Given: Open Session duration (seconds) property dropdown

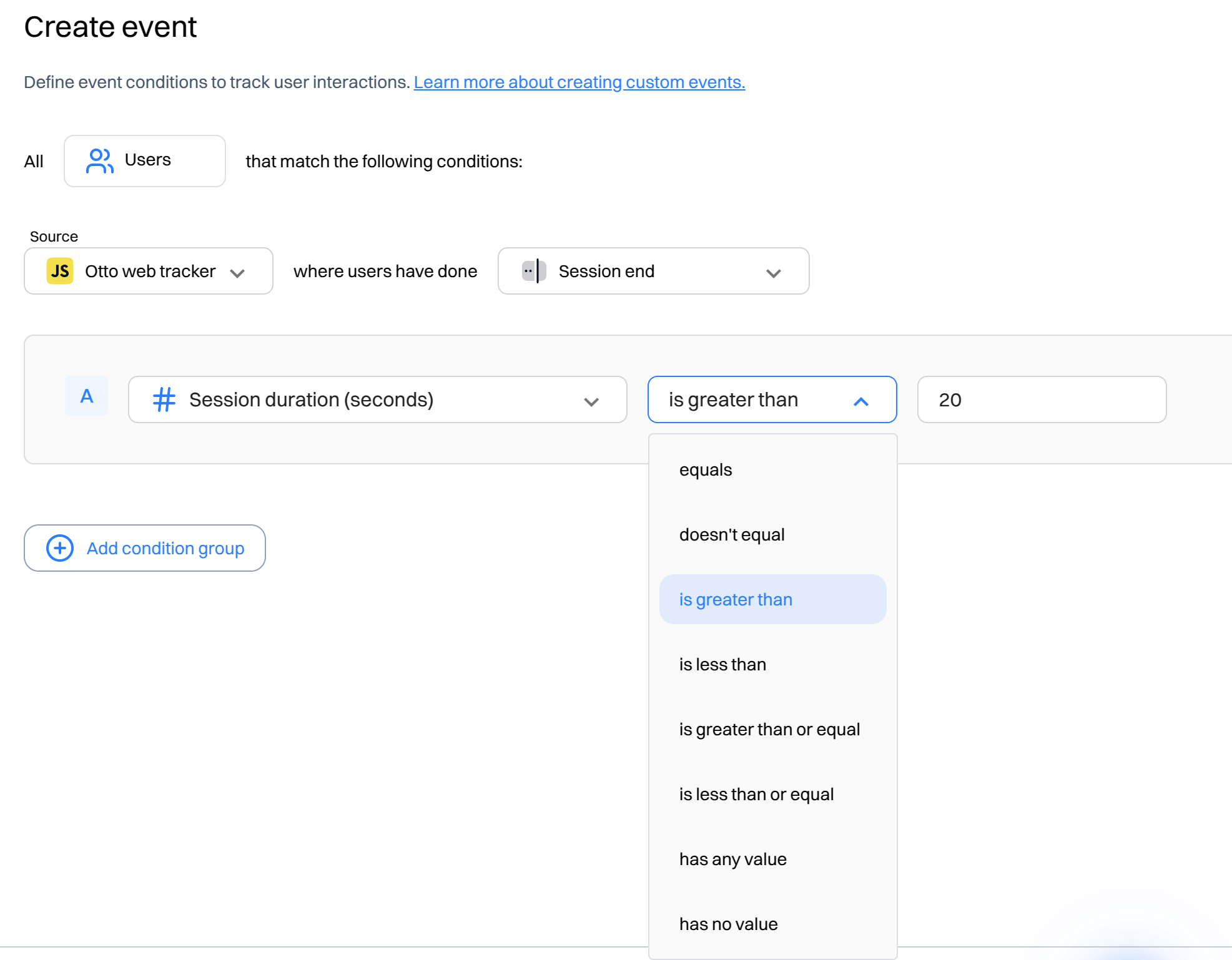Looking at the screenshot, I should tap(377, 399).
